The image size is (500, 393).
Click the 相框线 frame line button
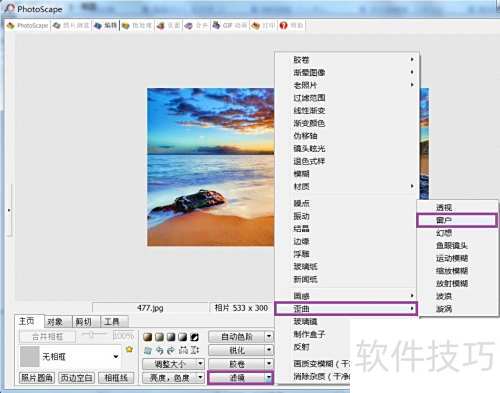coord(117,378)
